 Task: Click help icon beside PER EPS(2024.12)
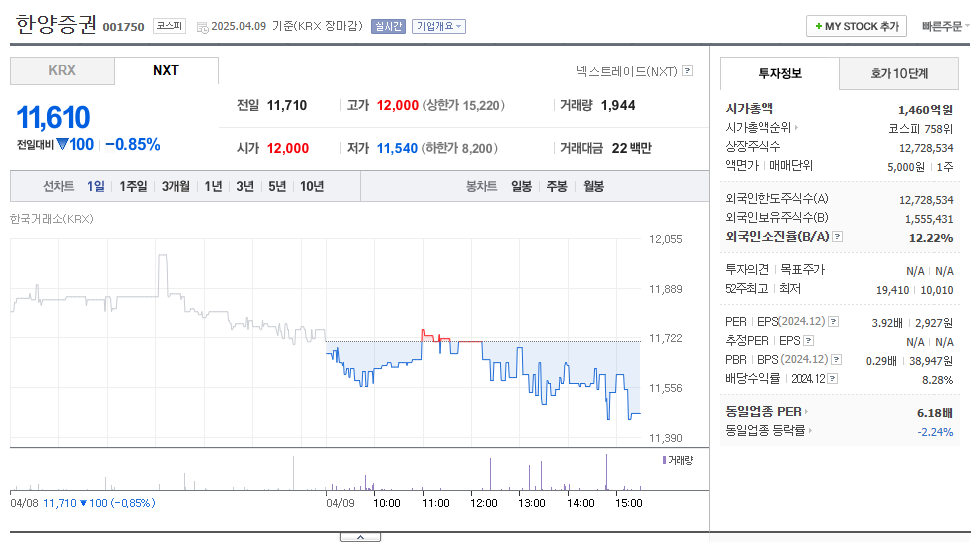click(x=834, y=322)
